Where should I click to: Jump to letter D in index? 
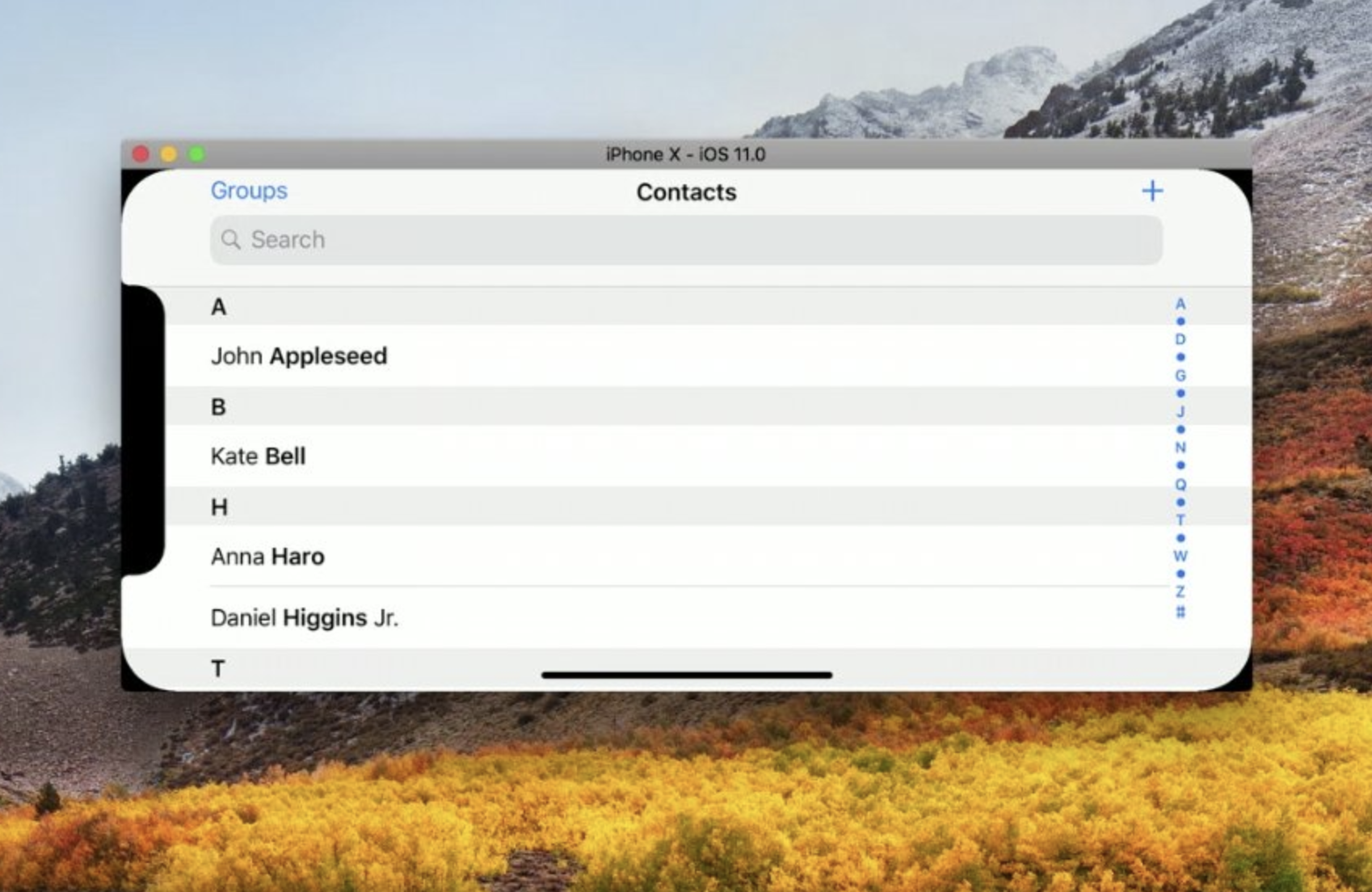pyautogui.click(x=1181, y=339)
